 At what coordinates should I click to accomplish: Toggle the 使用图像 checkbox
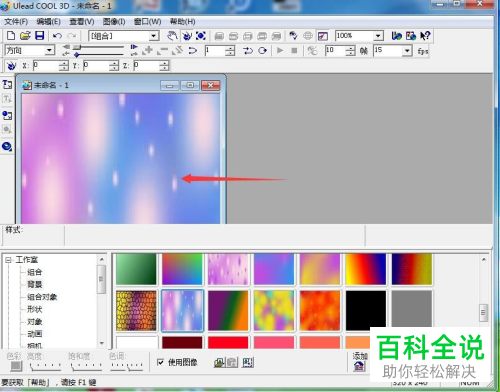click(x=160, y=362)
